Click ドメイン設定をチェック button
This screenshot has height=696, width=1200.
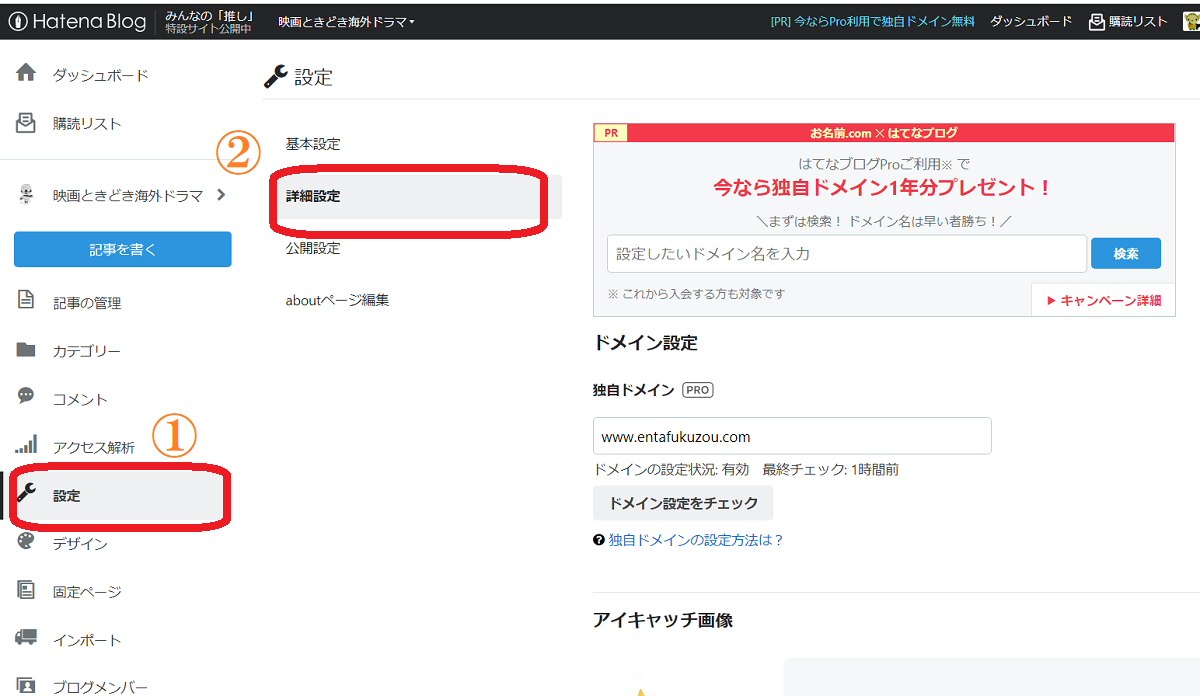tap(683, 503)
